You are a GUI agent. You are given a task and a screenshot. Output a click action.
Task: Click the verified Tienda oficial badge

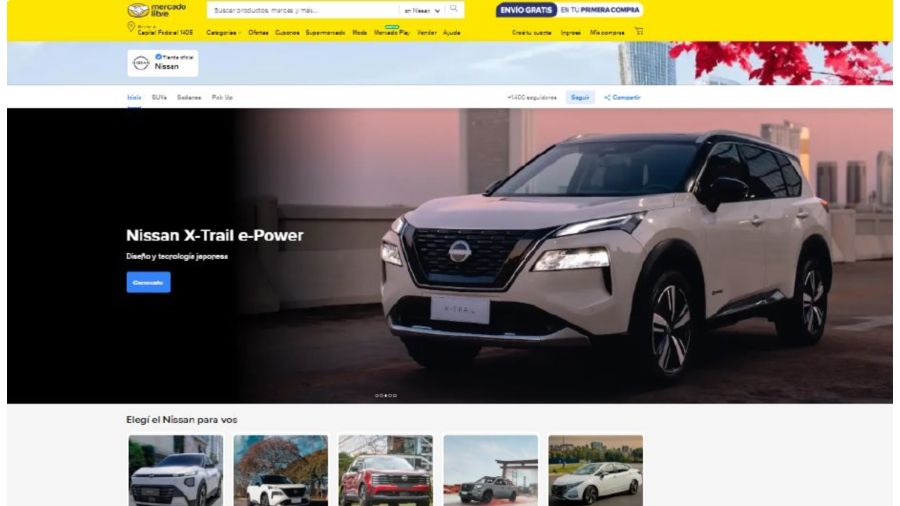pos(174,57)
